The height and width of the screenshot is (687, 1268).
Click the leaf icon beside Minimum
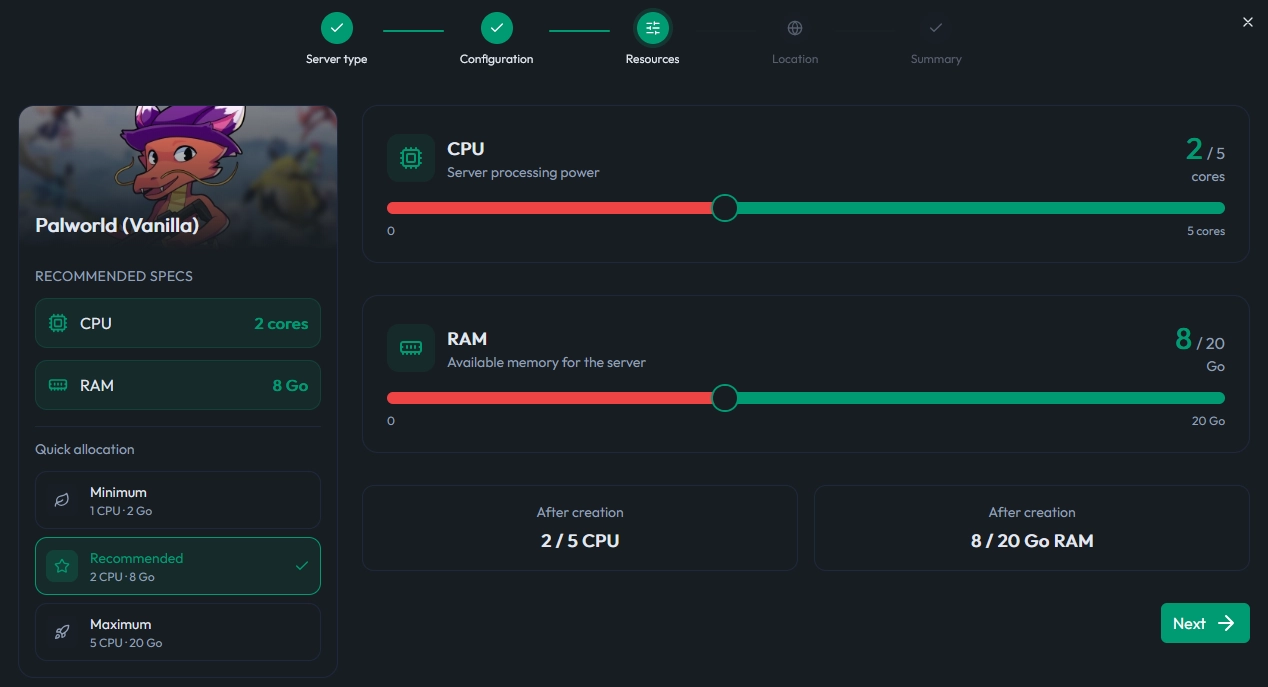click(62, 500)
